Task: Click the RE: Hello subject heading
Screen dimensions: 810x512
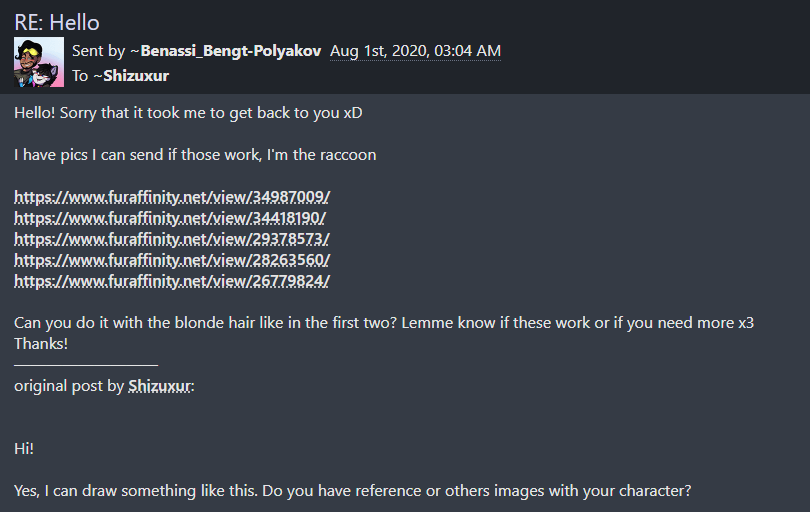Action: tap(57, 23)
